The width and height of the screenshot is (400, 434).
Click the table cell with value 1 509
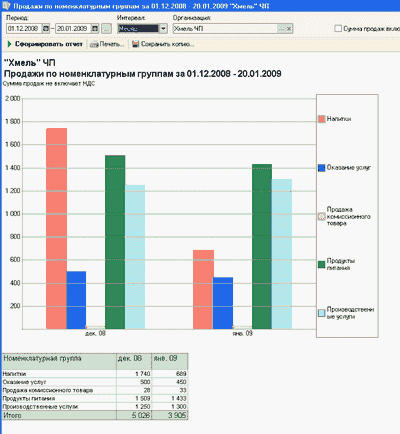(x=134, y=399)
